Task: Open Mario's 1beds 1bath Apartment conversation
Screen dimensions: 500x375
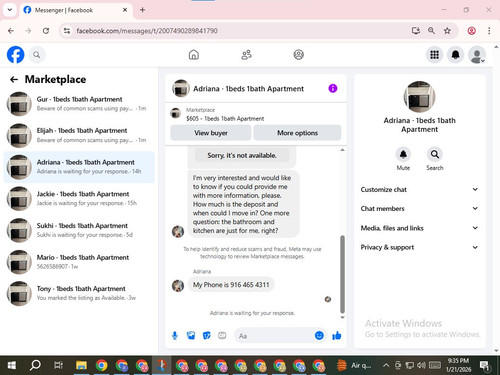Action: pos(79,262)
